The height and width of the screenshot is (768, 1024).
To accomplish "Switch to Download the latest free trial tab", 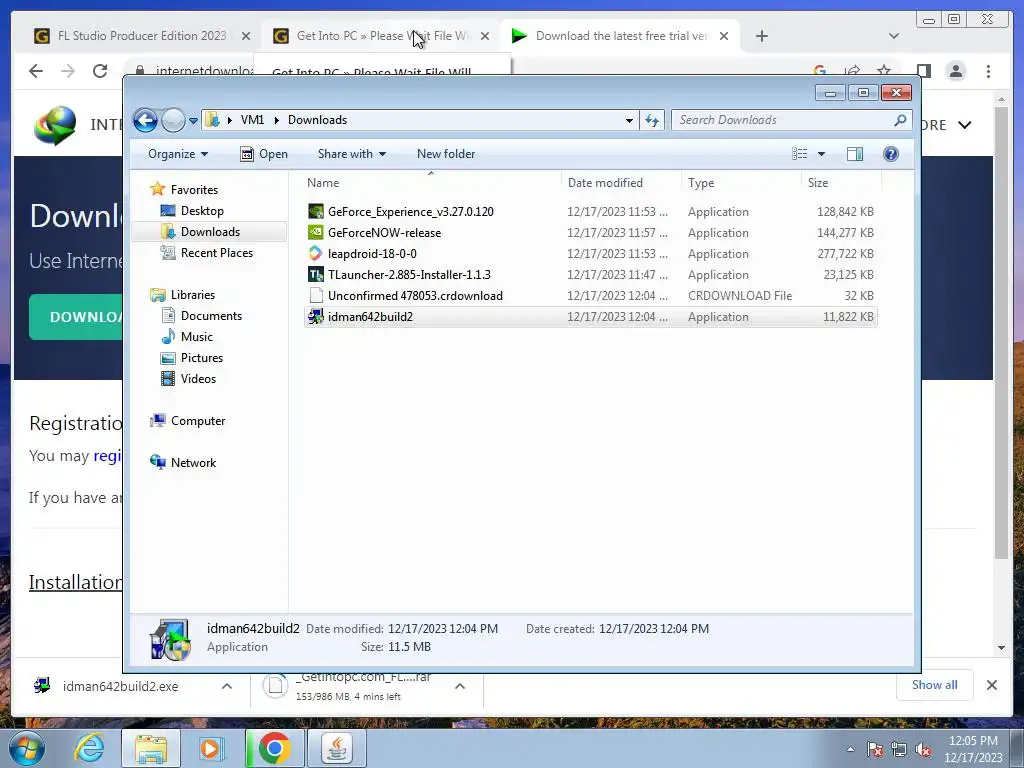I will click(x=620, y=36).
